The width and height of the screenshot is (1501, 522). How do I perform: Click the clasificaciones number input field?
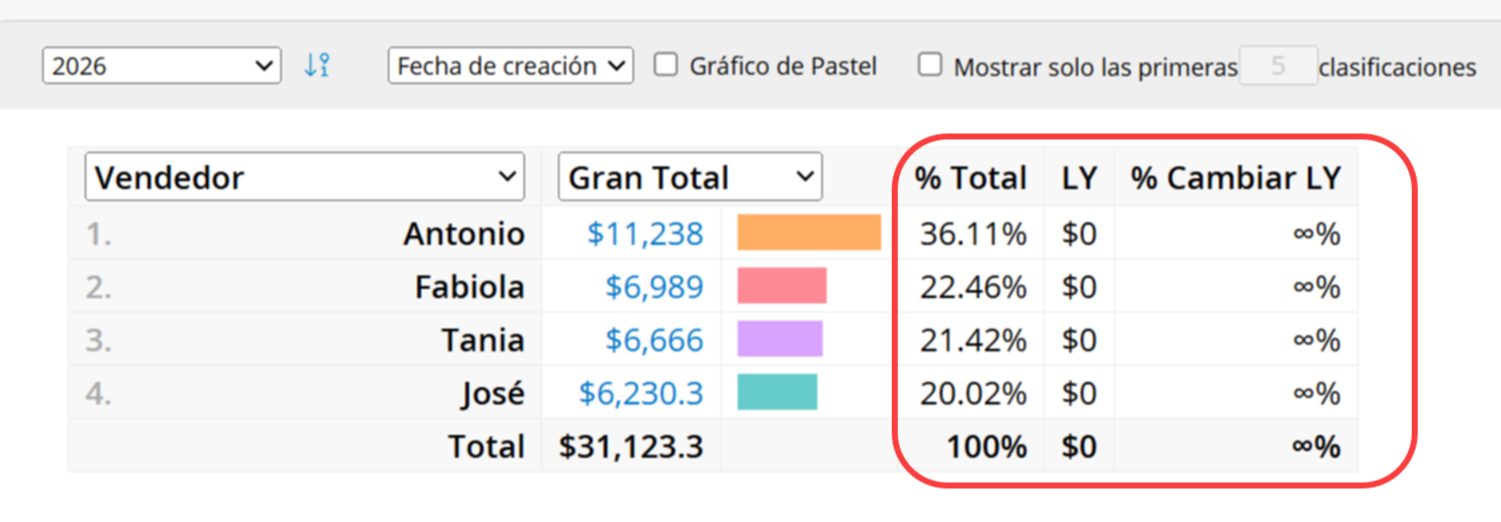coord(1278,66)
